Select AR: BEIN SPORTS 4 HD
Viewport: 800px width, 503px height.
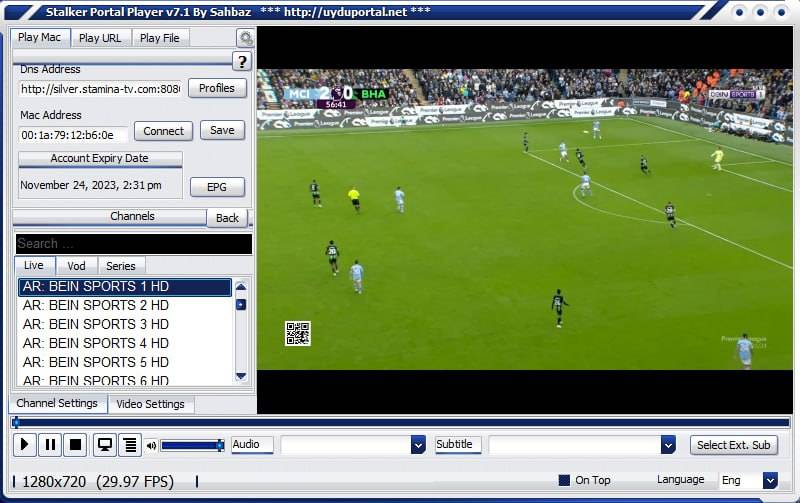point(125,343)
